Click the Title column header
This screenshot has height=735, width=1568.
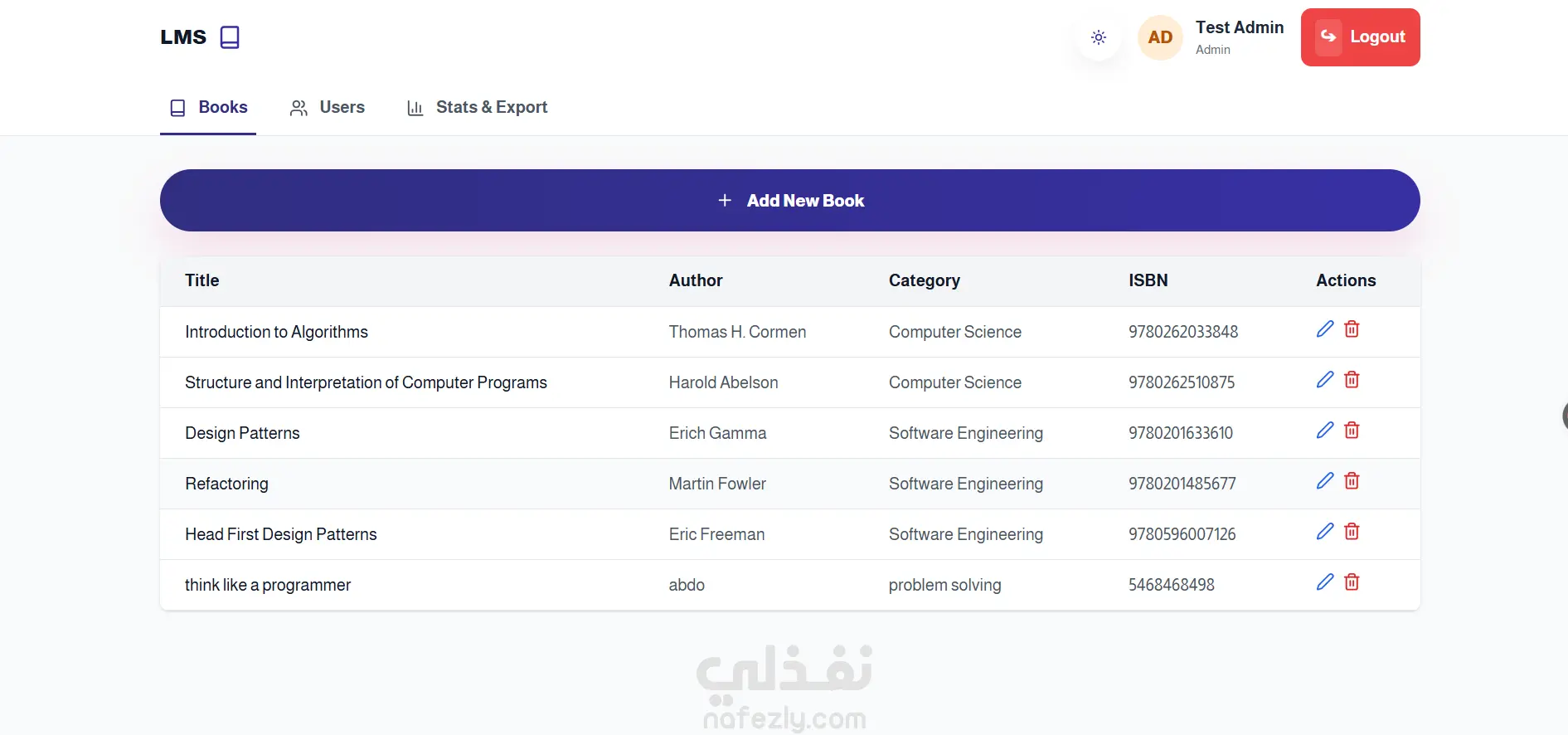point(202,280)
